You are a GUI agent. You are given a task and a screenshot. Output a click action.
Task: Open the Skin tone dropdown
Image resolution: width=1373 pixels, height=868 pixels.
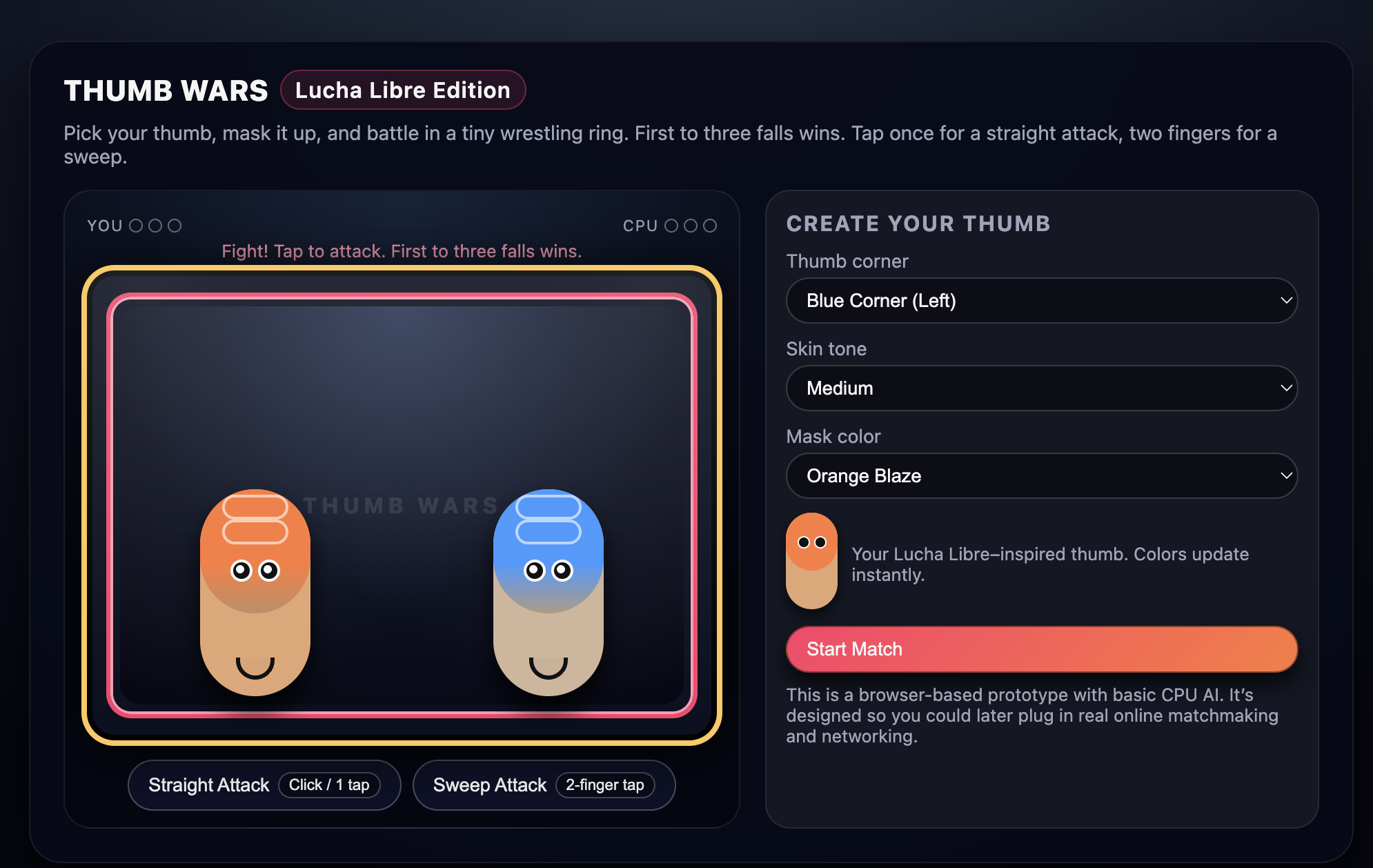pyautogui.click(x=1041, y=388)
